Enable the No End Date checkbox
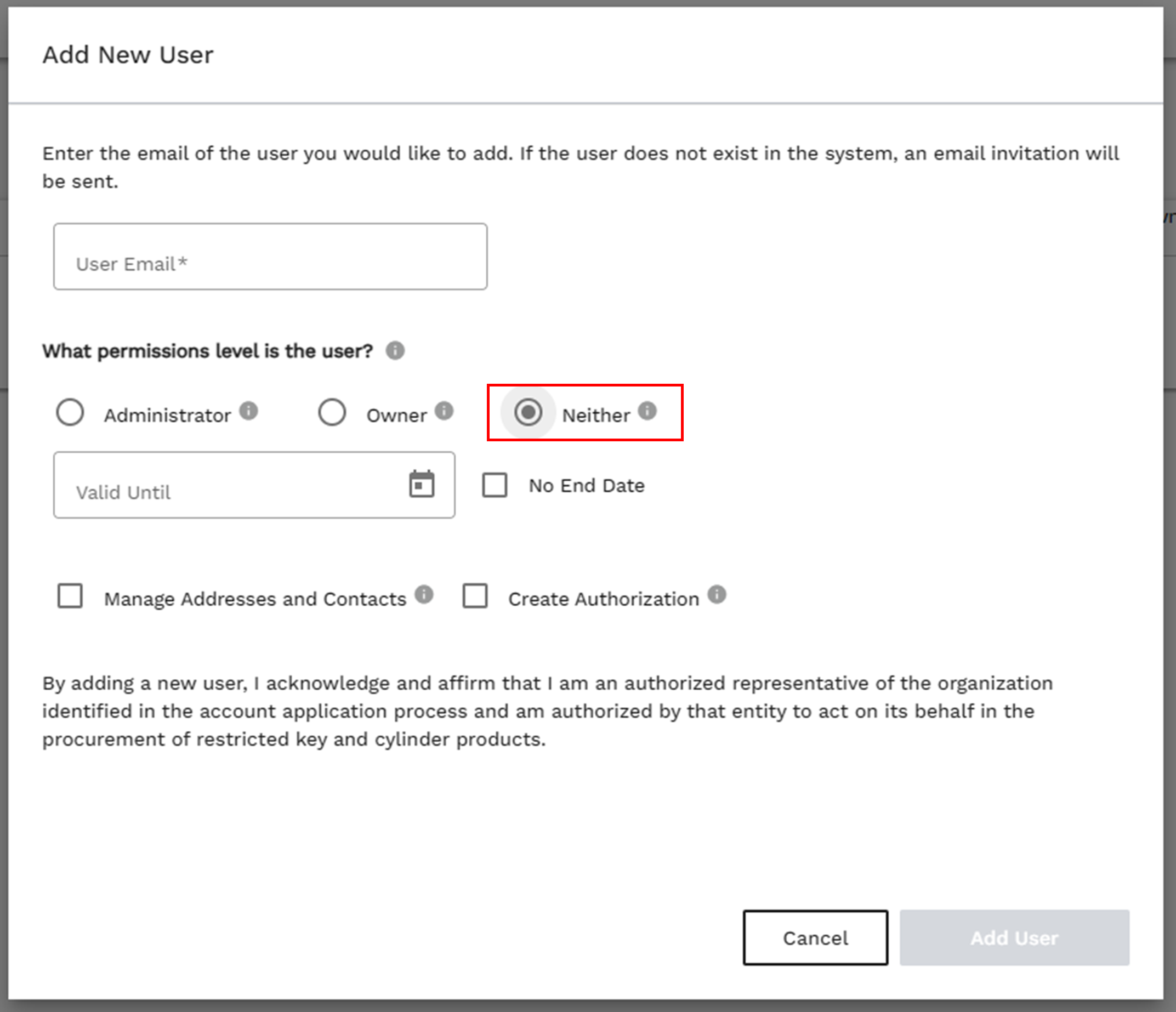 pos(495,485)
